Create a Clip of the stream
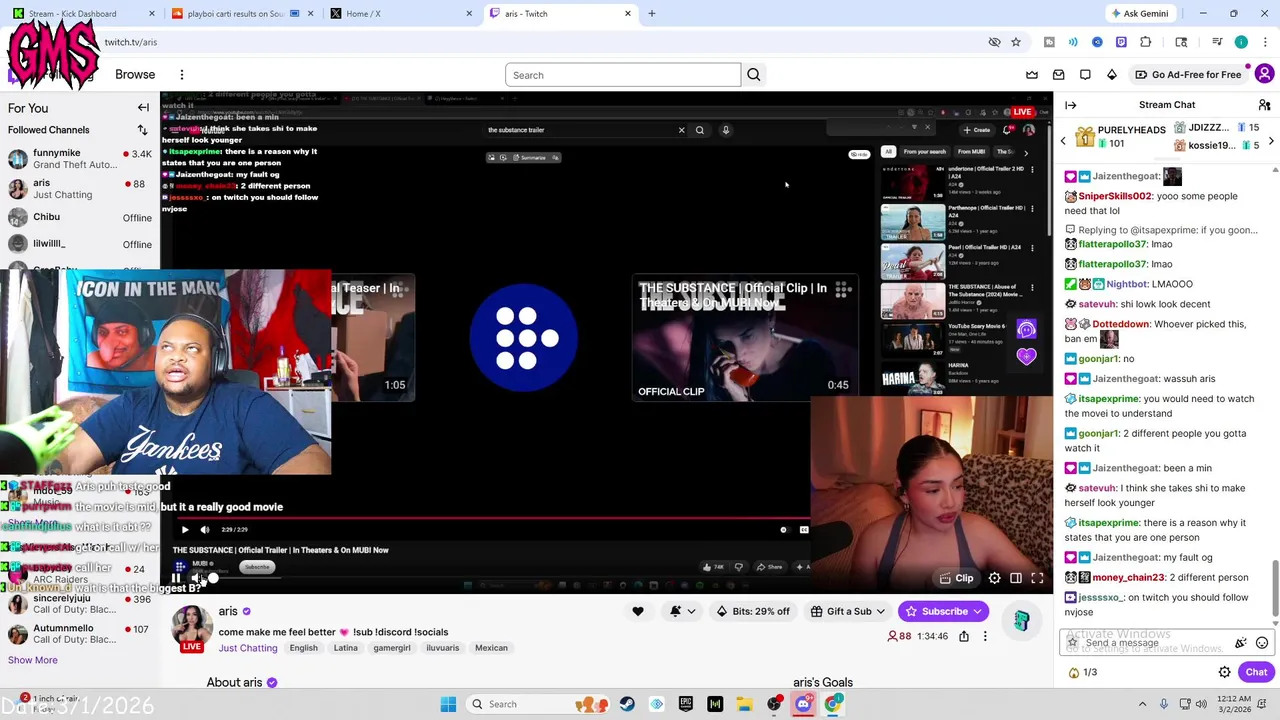Screen dimensions: 1280x720 (x=957, y=578)
